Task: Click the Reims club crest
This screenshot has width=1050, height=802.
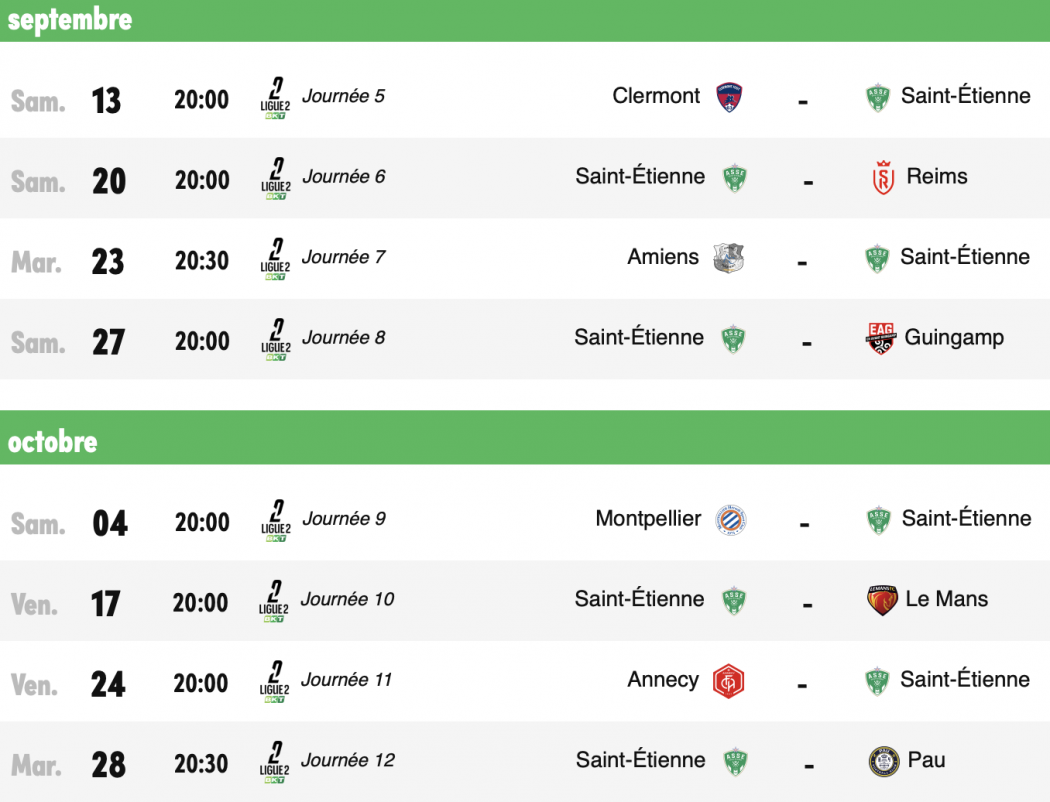Action: coord(883,177)
